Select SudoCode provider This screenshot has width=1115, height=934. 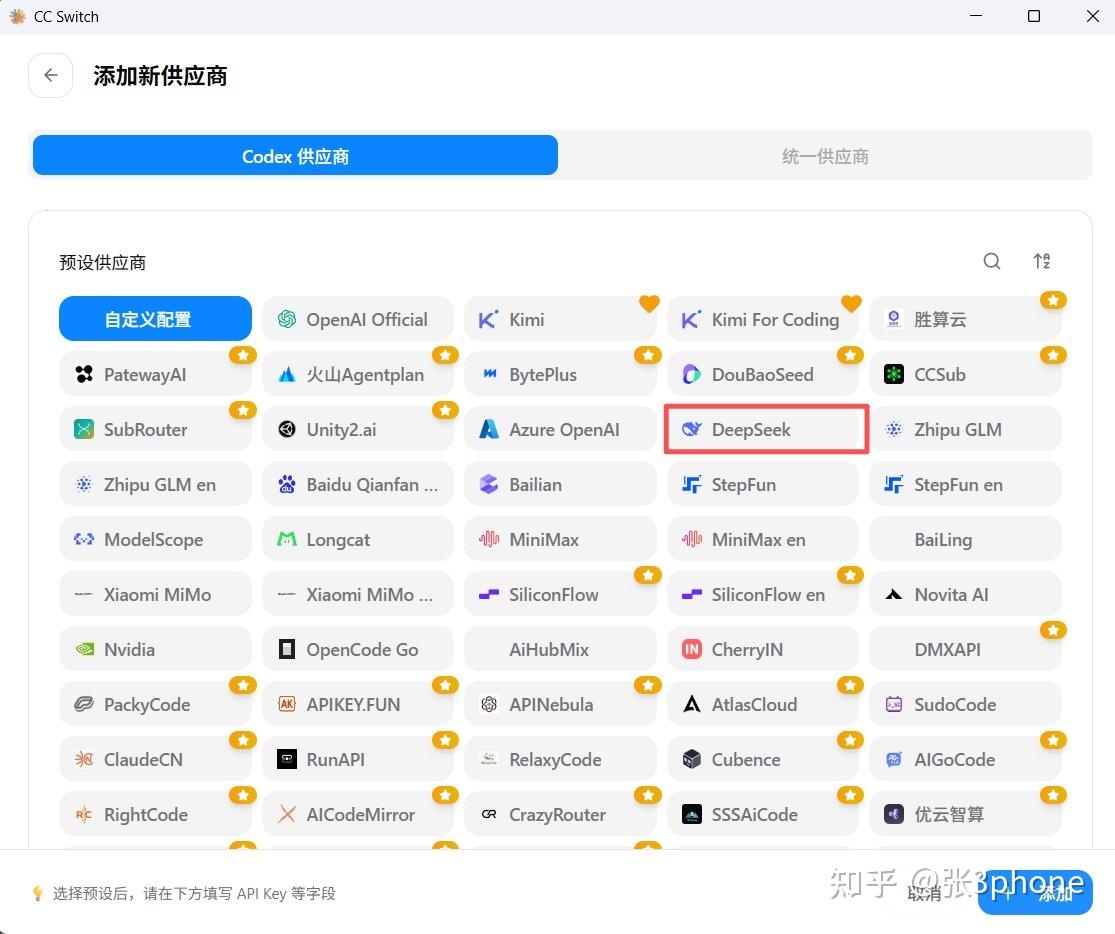(x=965, y=704)
